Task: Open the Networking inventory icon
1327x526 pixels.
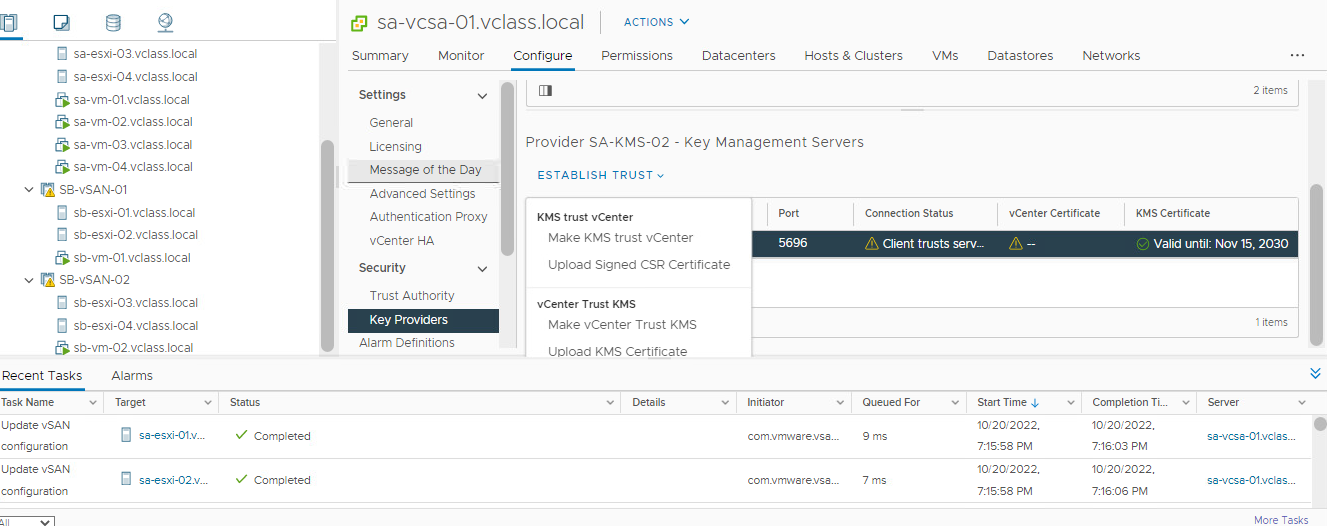Action: click(166, 22)
